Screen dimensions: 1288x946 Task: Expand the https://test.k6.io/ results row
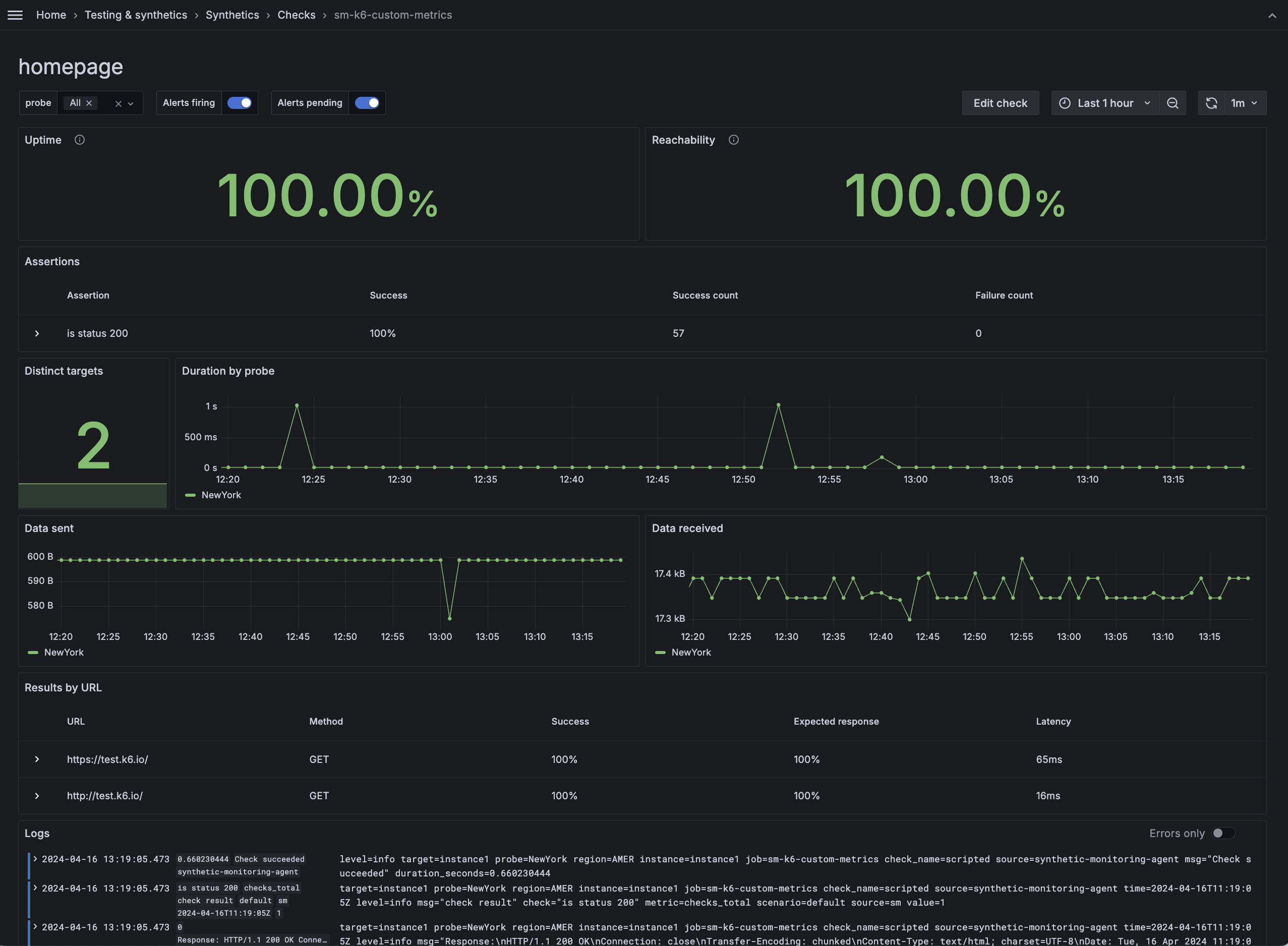tap(37, 759)
